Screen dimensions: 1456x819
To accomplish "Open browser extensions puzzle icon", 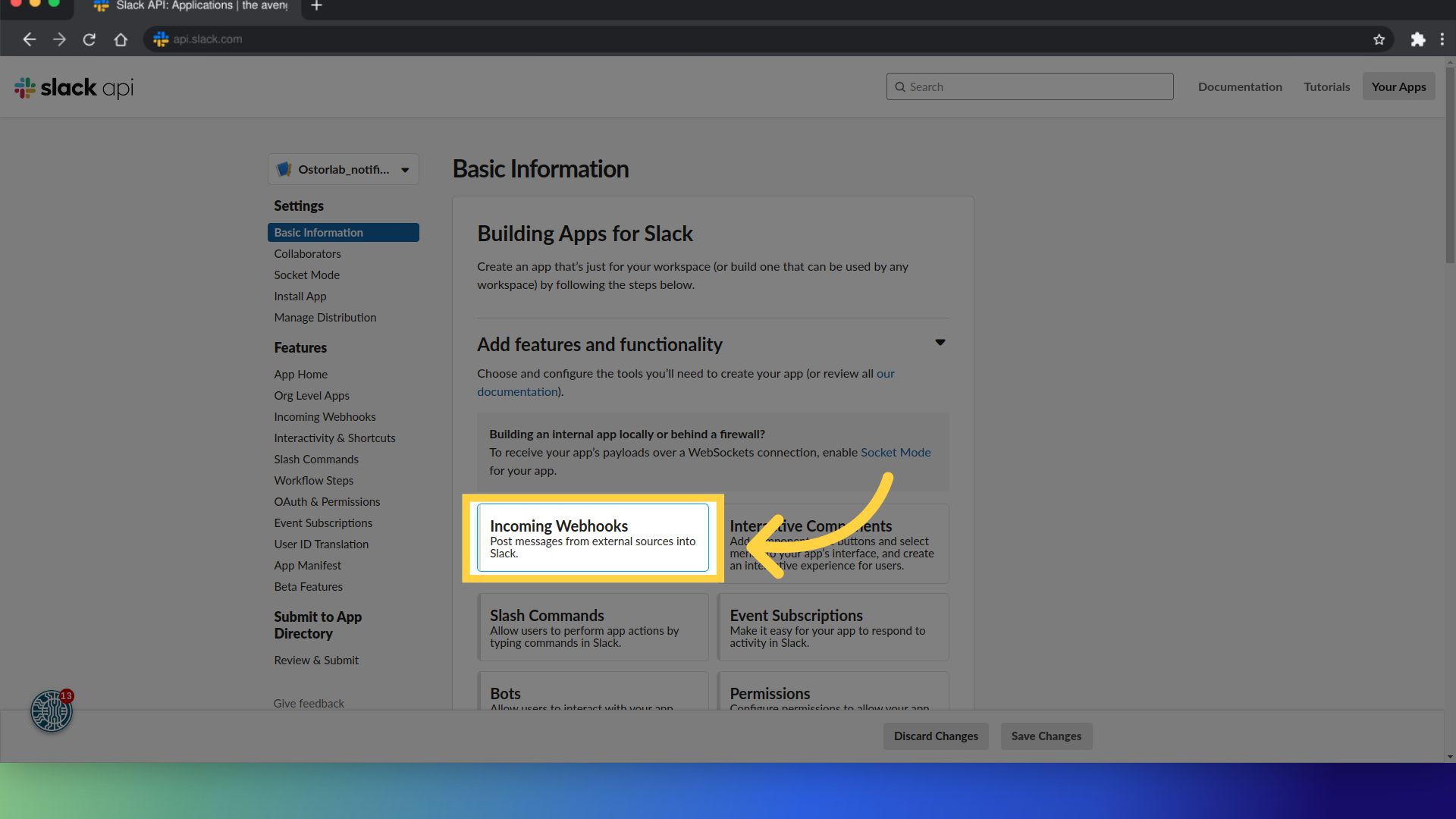I will 1417,39.
